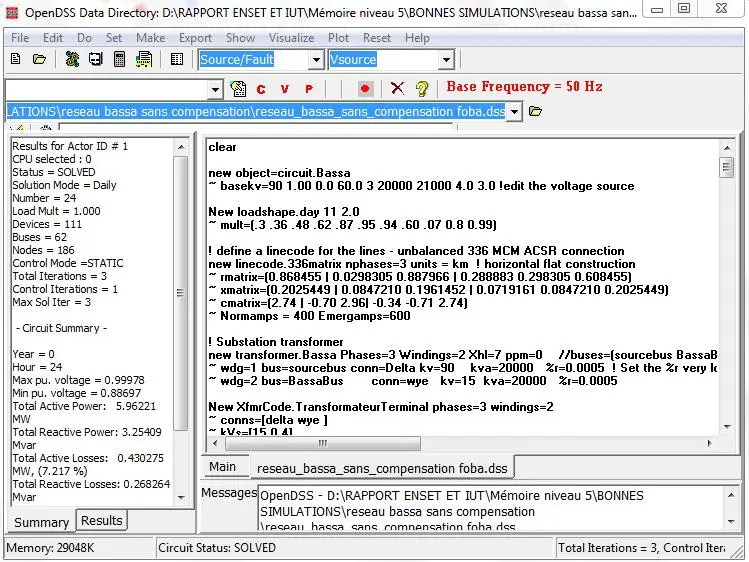Click the edit element properties icon

click(238, 89)
